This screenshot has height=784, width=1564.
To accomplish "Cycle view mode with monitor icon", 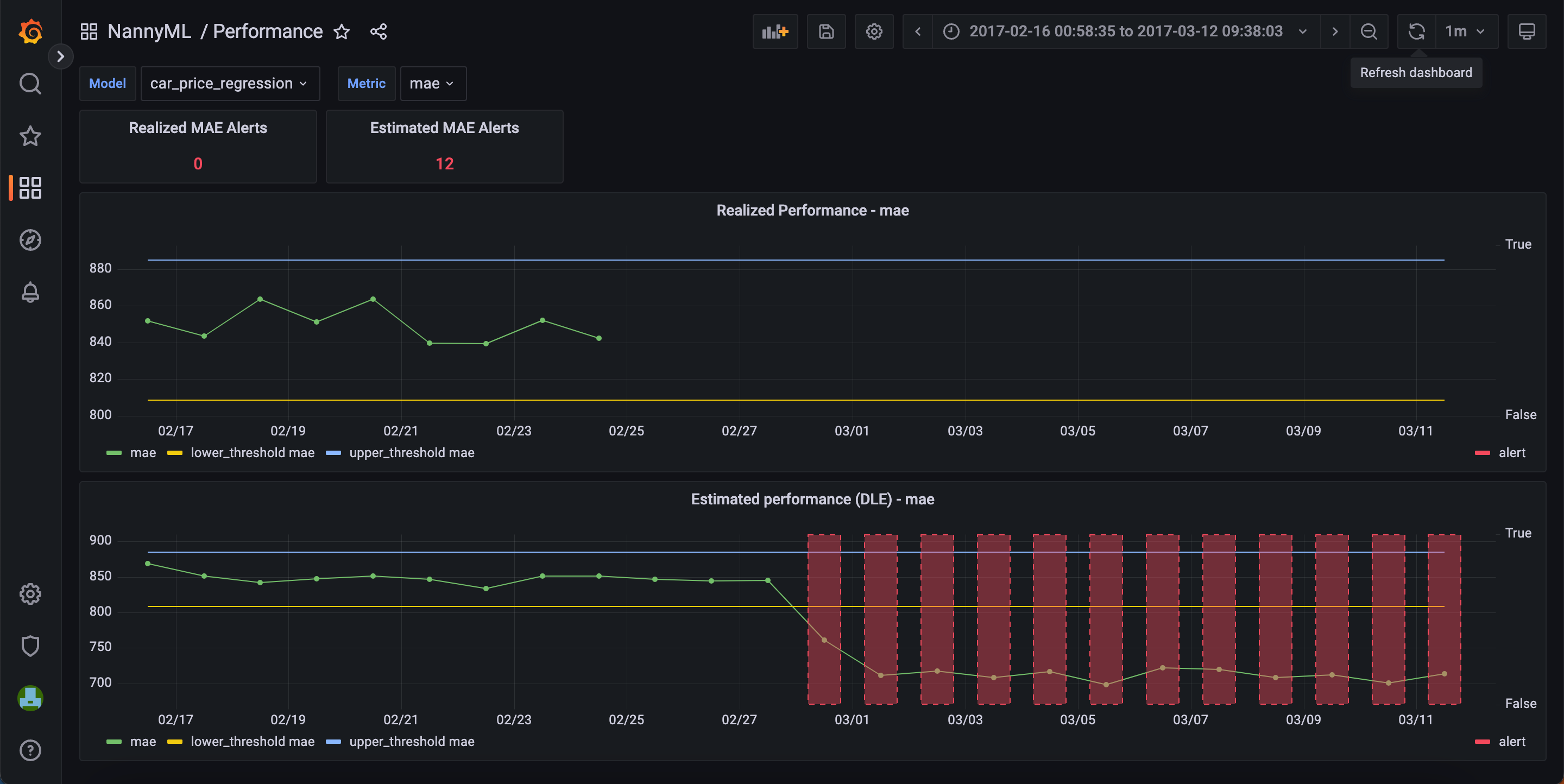I will pos(1527,31).
